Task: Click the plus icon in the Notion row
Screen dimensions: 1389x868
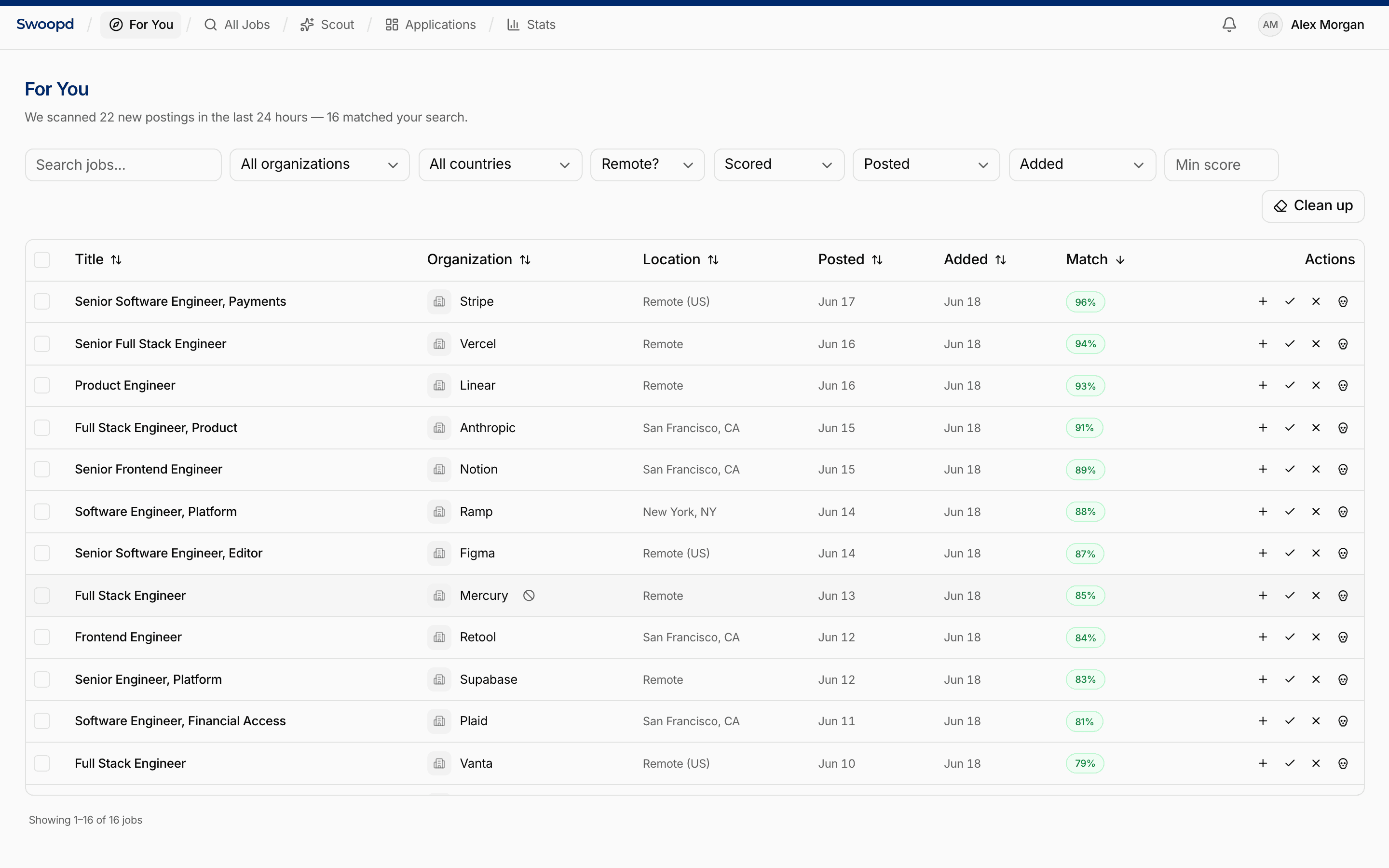Action: 1263,469
